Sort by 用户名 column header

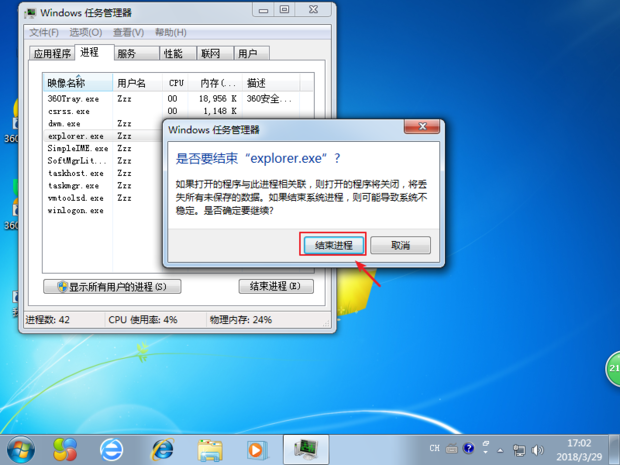138,83
